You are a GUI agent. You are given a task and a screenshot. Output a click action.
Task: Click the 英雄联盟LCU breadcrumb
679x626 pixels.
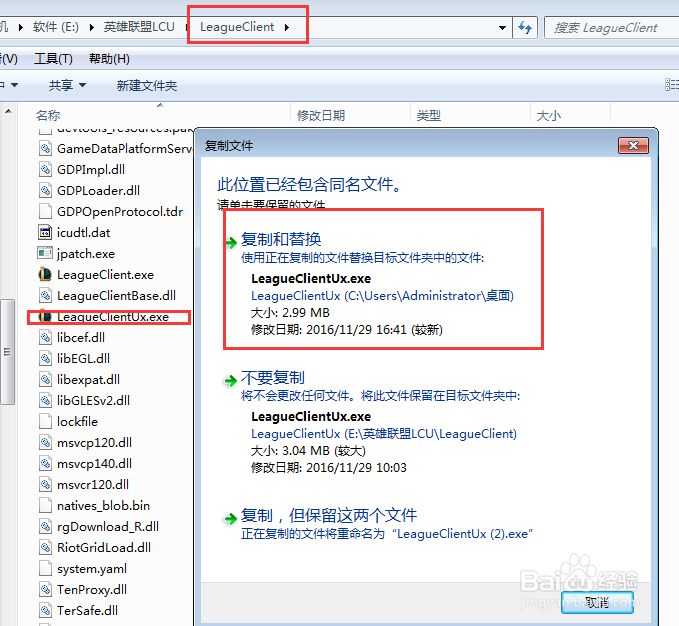tap(139, 27)
